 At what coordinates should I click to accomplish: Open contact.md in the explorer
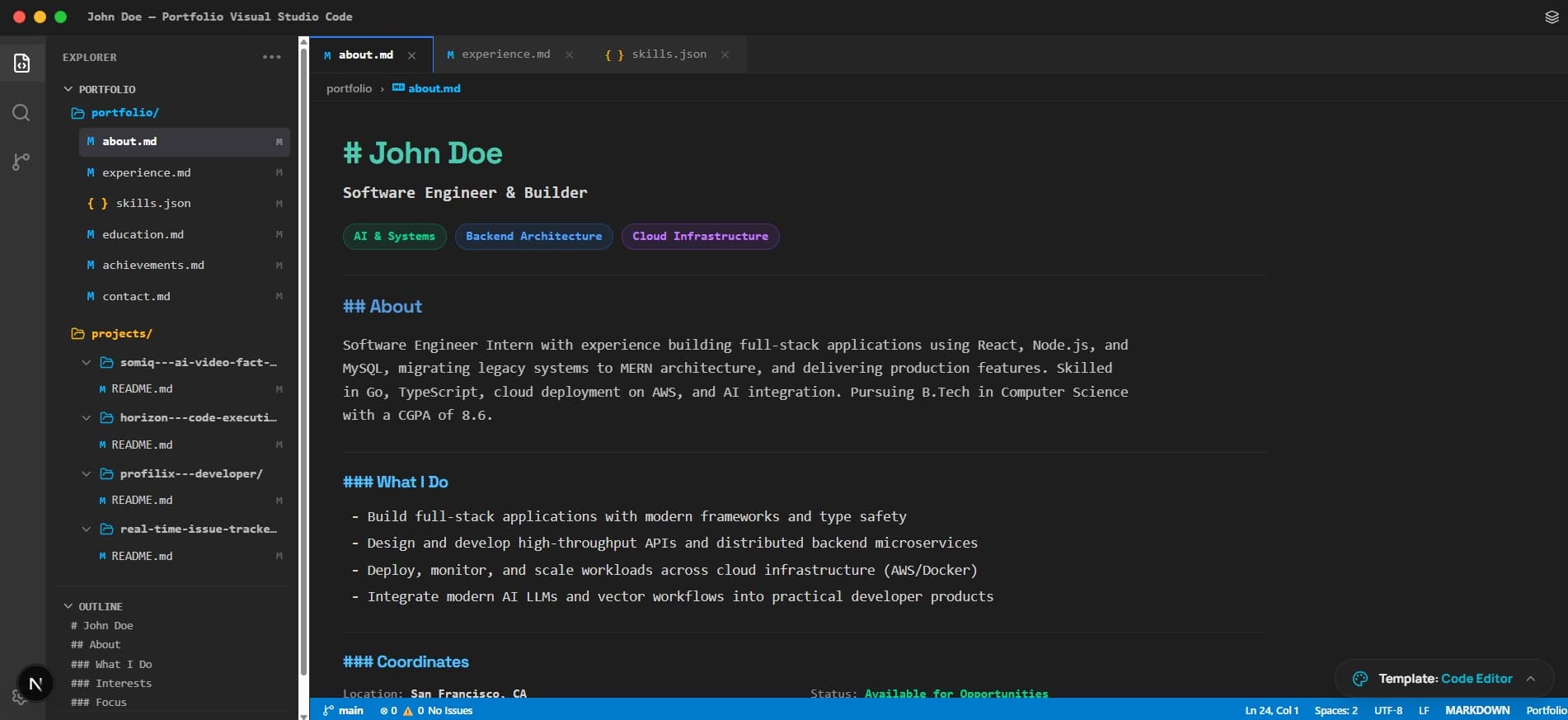point(184,296)
